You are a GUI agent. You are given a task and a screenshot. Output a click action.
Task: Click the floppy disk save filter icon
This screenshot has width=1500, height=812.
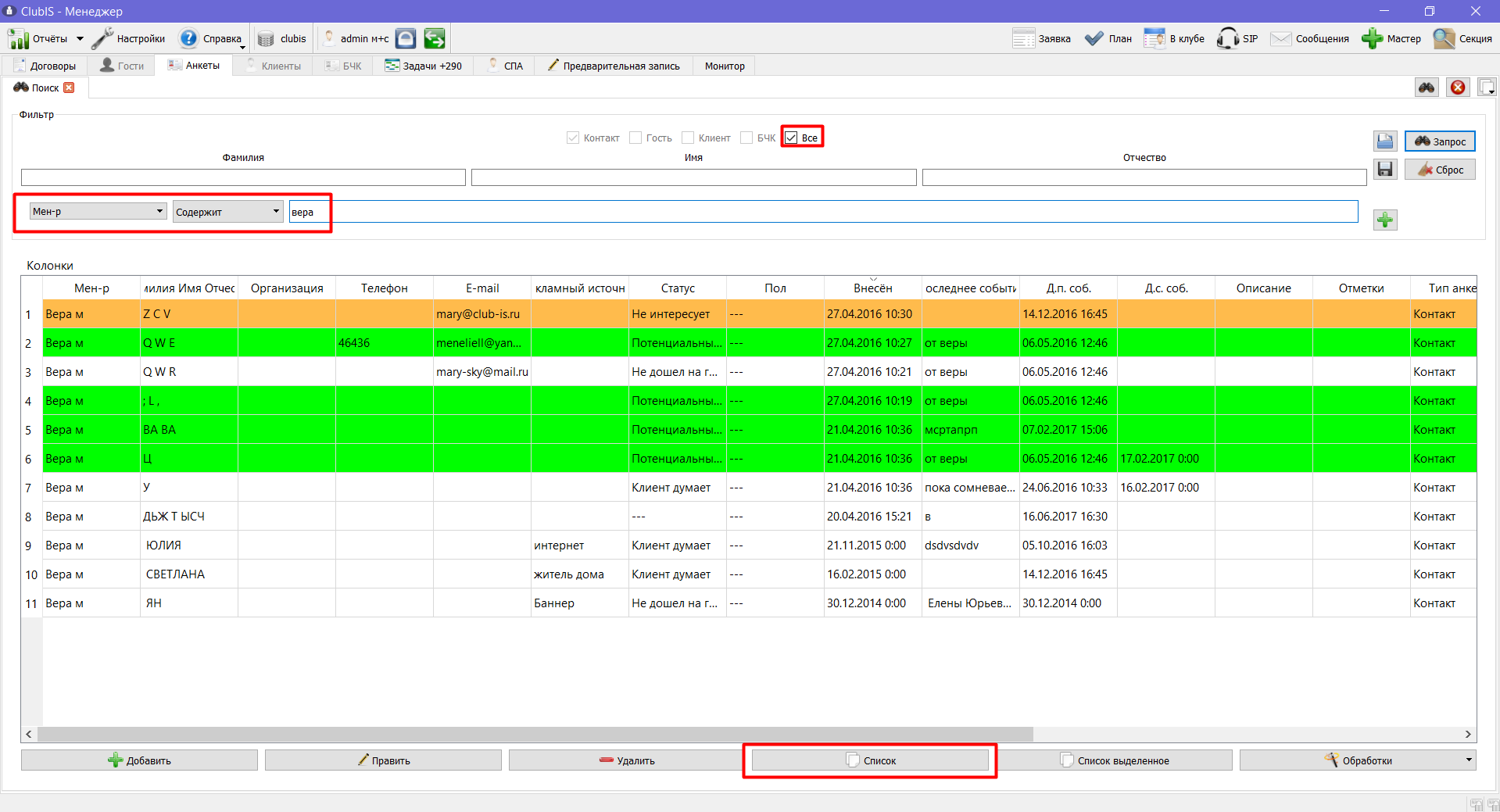pos(1385,169)
